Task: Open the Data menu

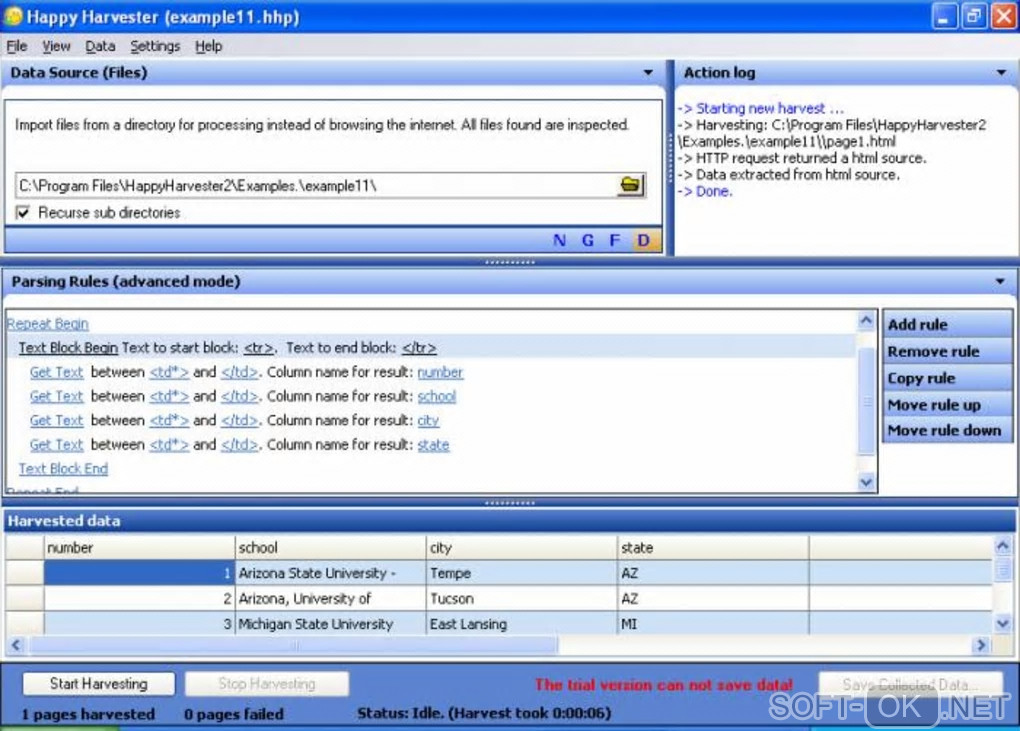Action: pyautogui.click(x=100, y=46)
